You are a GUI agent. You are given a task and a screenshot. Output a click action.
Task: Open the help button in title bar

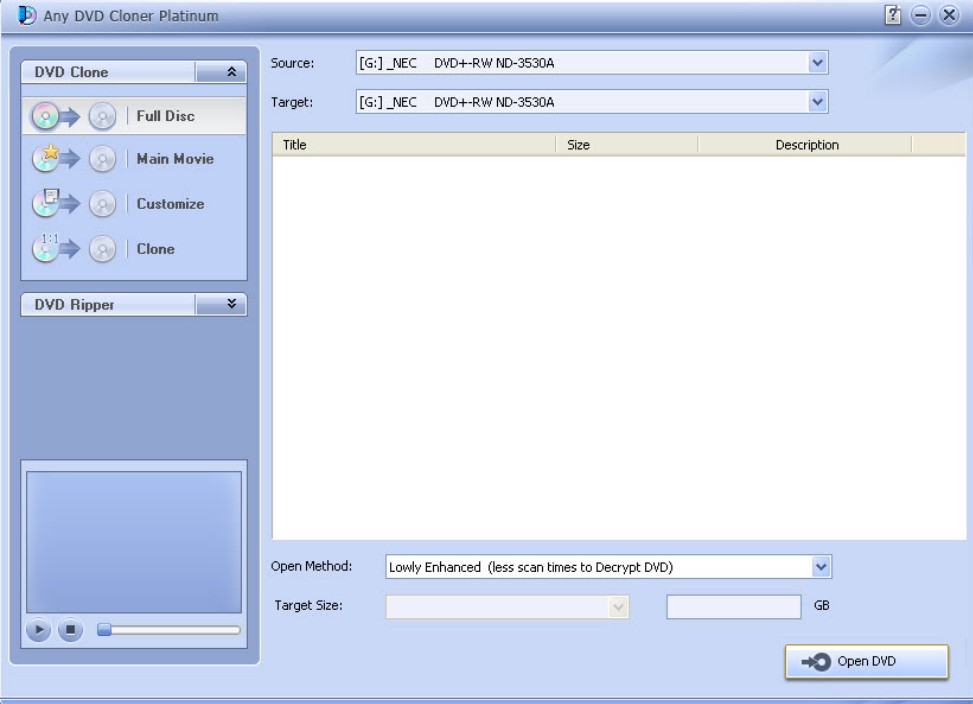tap(892, 15)
